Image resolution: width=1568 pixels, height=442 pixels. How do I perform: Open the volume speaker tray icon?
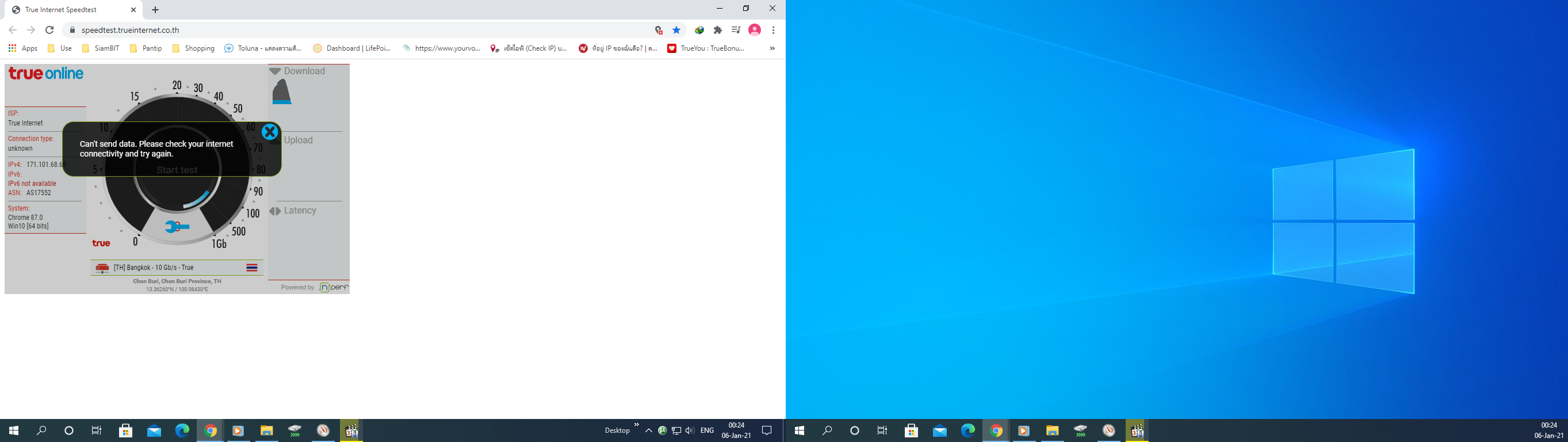(x=689, y=430)
